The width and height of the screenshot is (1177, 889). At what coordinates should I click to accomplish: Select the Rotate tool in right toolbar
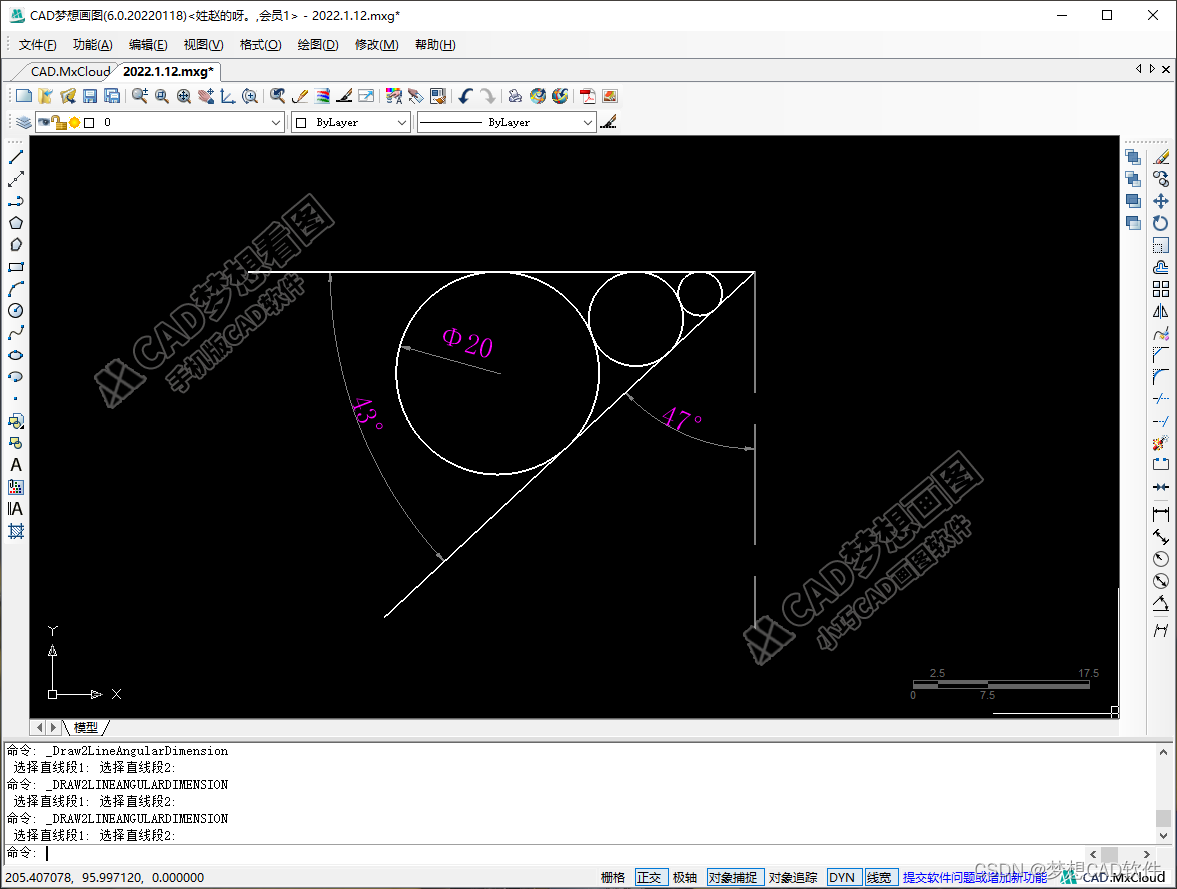[1160, 223]
